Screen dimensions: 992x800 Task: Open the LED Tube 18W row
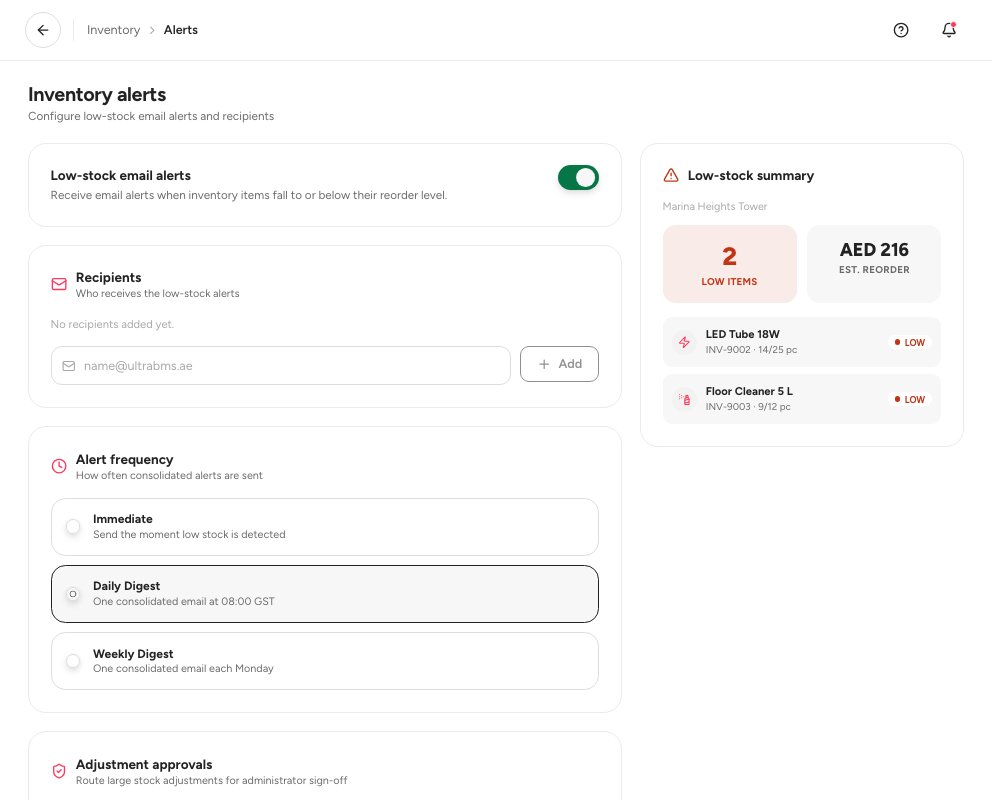coord(802,342)
